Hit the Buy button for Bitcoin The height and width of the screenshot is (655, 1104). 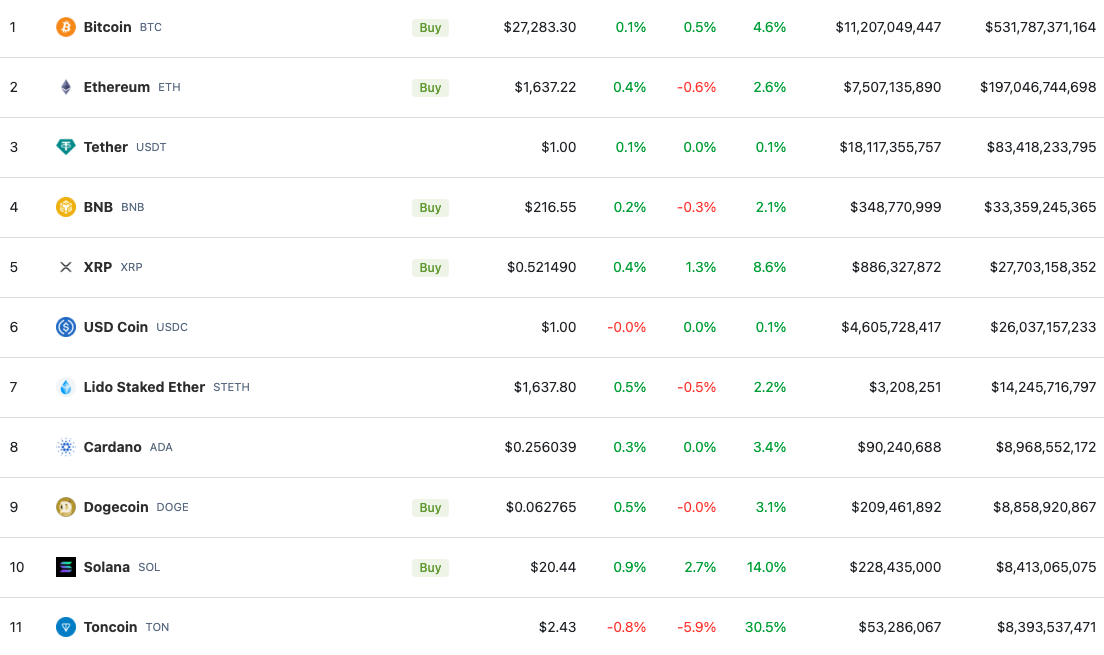pyautogui.click(x=430, y=27)
